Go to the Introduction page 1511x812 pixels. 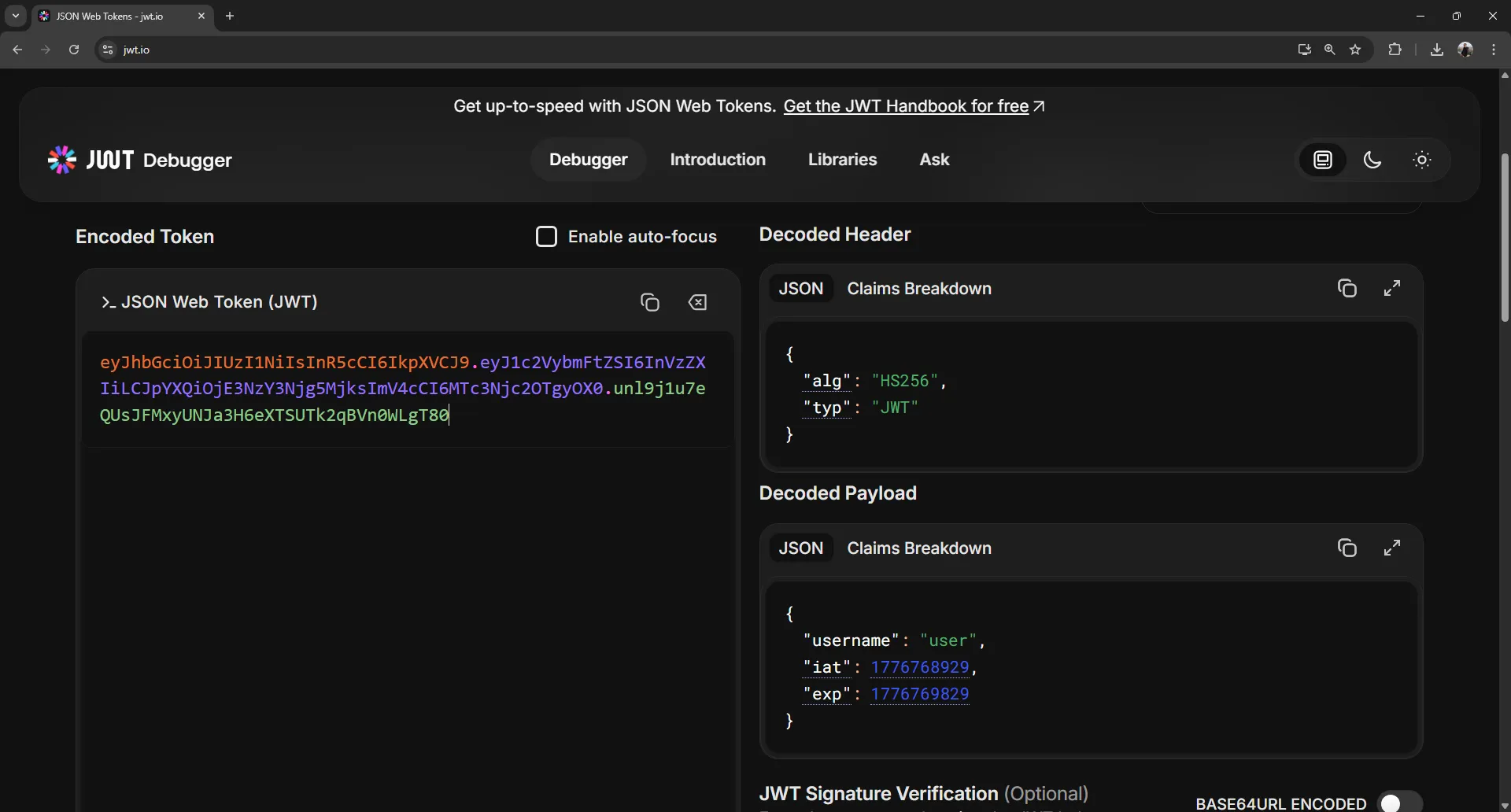pyautogui.click(x=718, y=160)
